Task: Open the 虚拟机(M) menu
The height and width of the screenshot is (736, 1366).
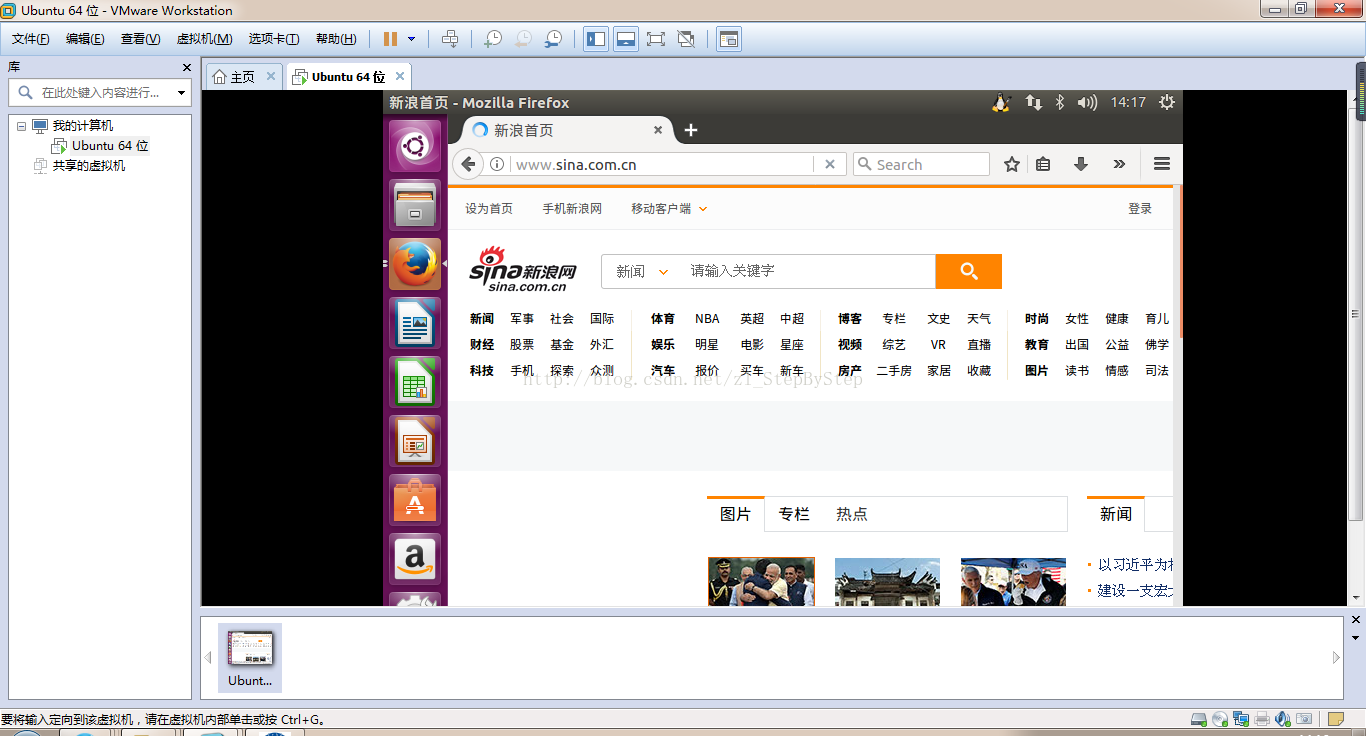Action: [x=204, y=39]
